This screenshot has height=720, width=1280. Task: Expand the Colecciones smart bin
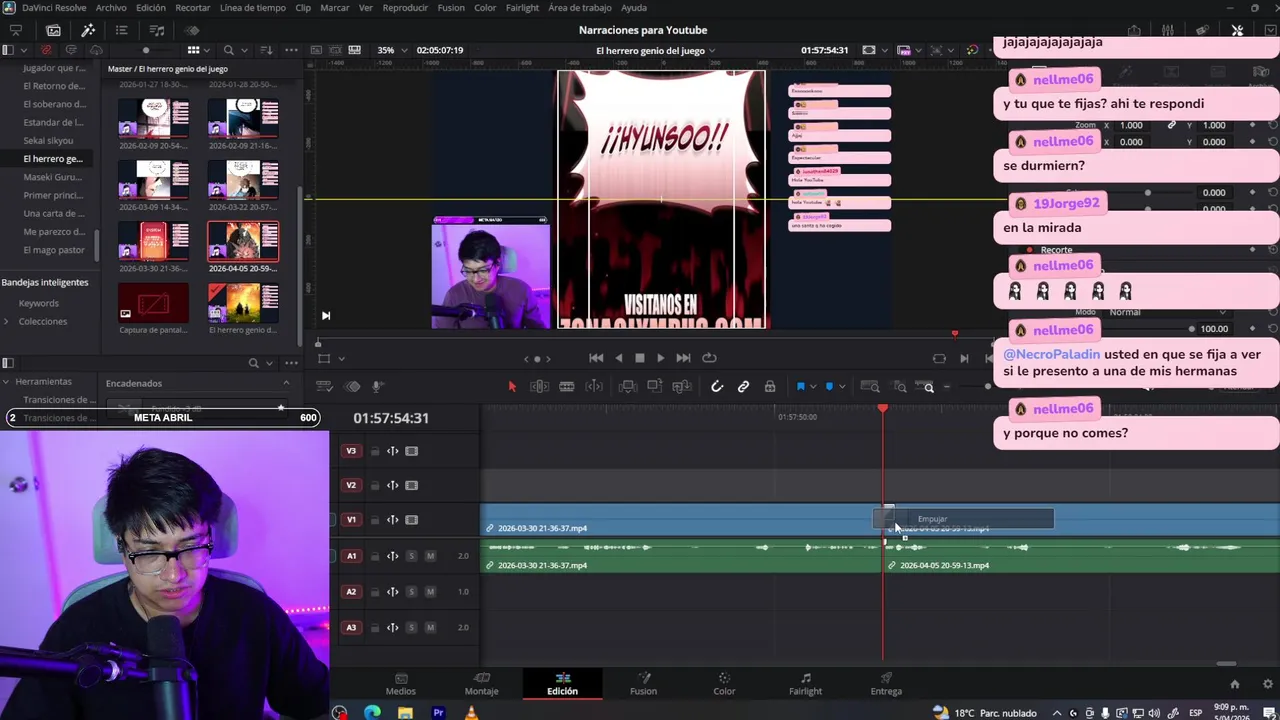click(x=6, y=322)
